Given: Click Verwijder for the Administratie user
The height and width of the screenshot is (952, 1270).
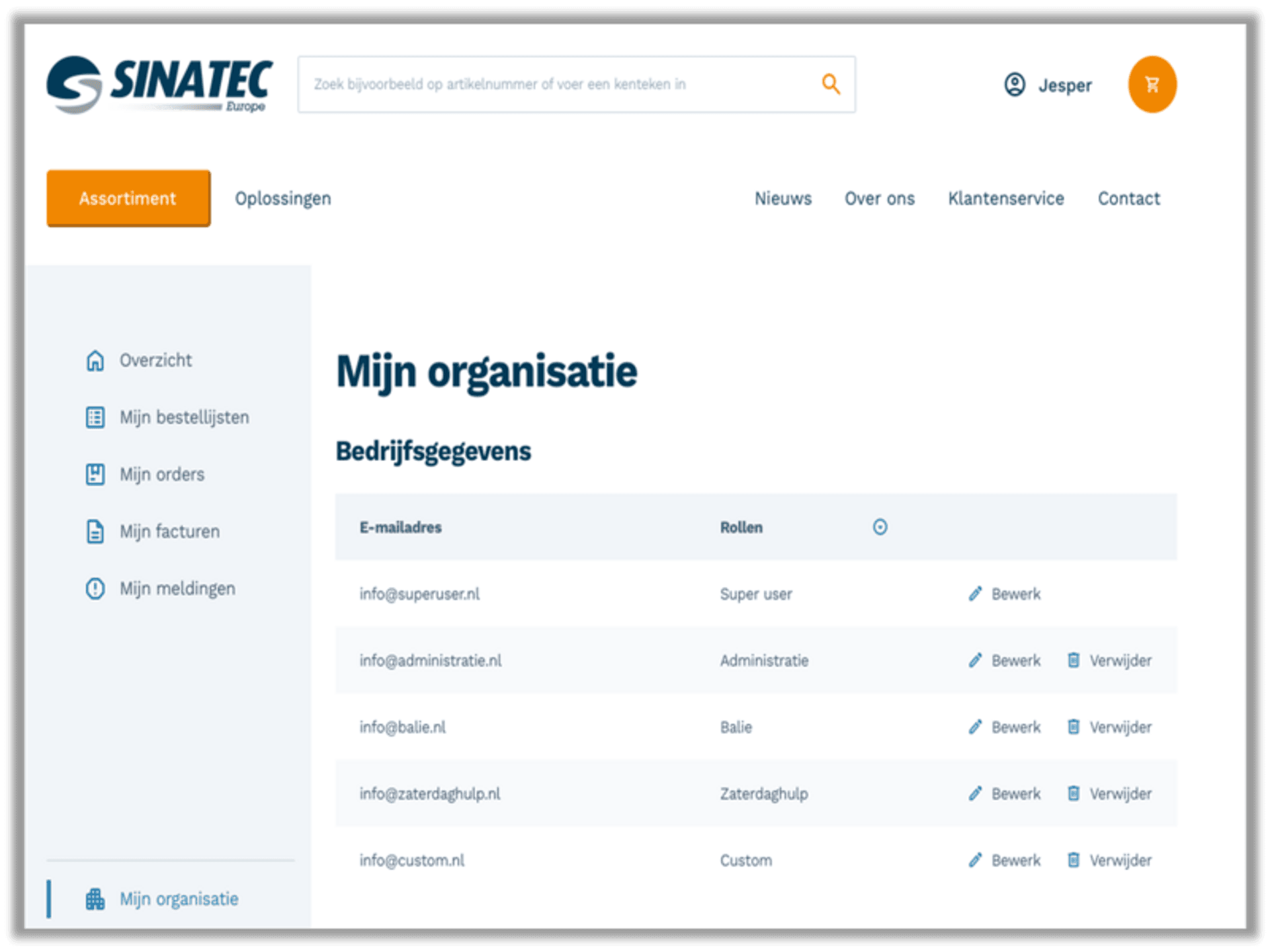Looking at the screenshot, I should pos(1121,660).
